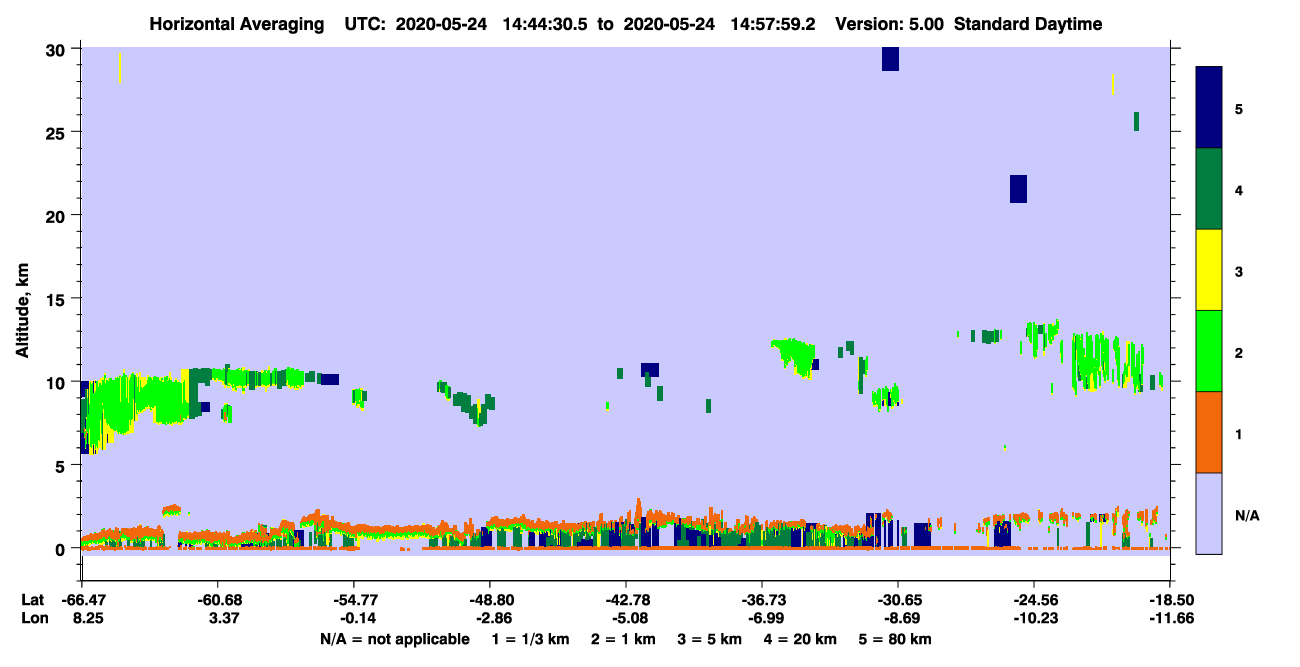Click longitude value -10.23

(x=1034, y=617)
